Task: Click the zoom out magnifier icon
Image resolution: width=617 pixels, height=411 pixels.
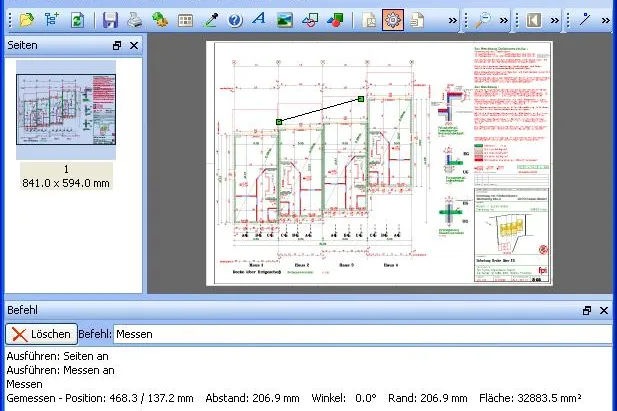Action: tap(483, 20)
